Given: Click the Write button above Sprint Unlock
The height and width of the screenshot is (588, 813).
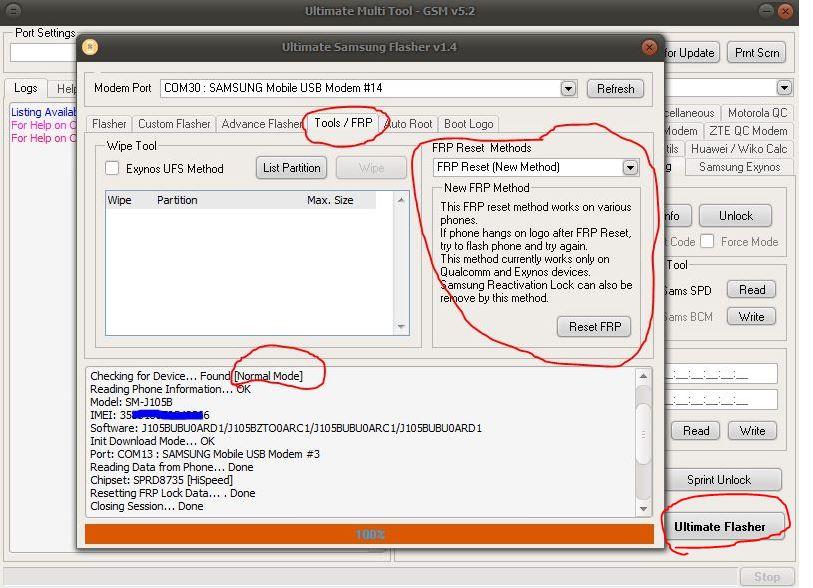Looking at the screenshot, I should pyautogui.click(x=752, y=431).
